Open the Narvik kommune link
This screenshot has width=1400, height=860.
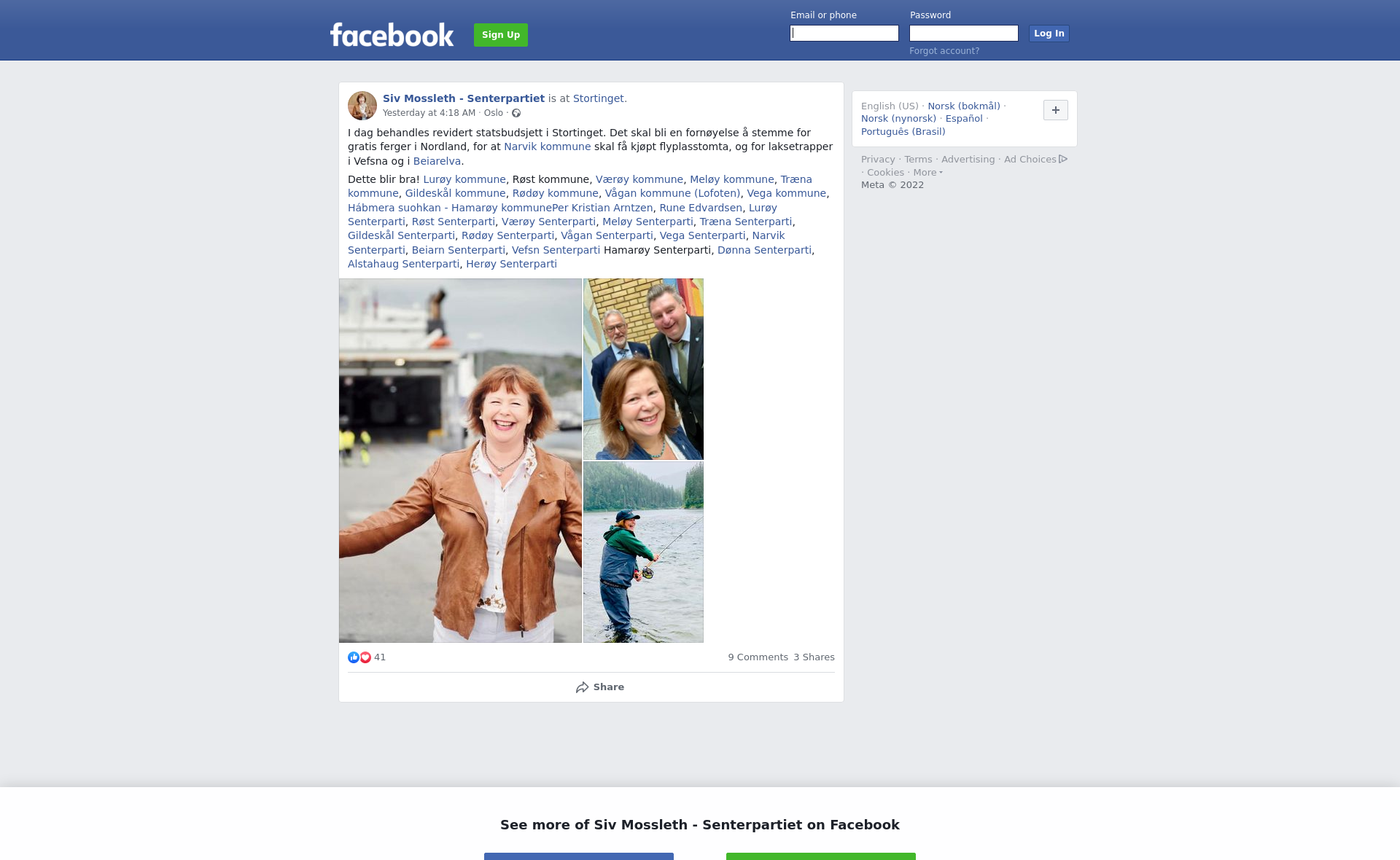click(548, 146)
